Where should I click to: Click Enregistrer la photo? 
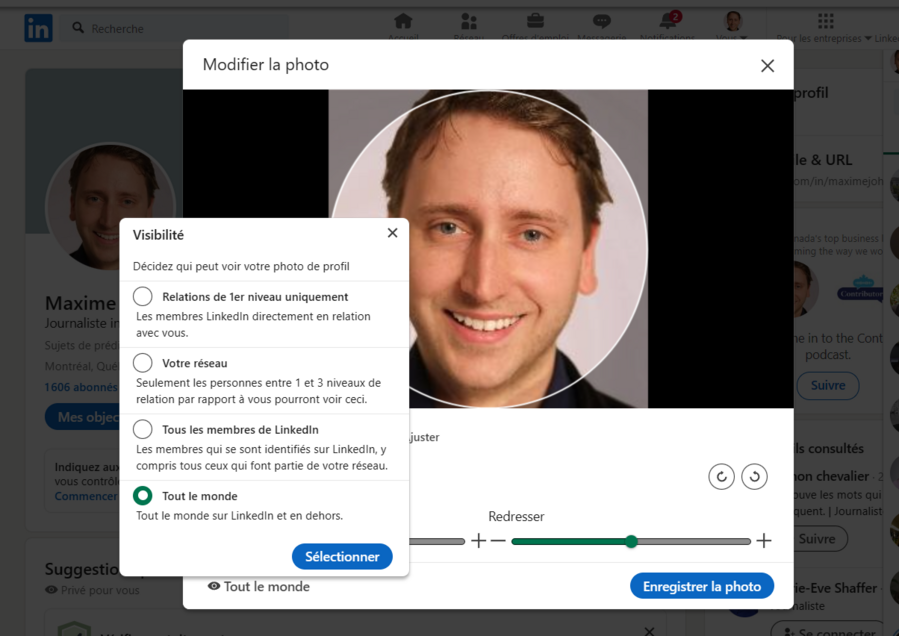[701, 587]
